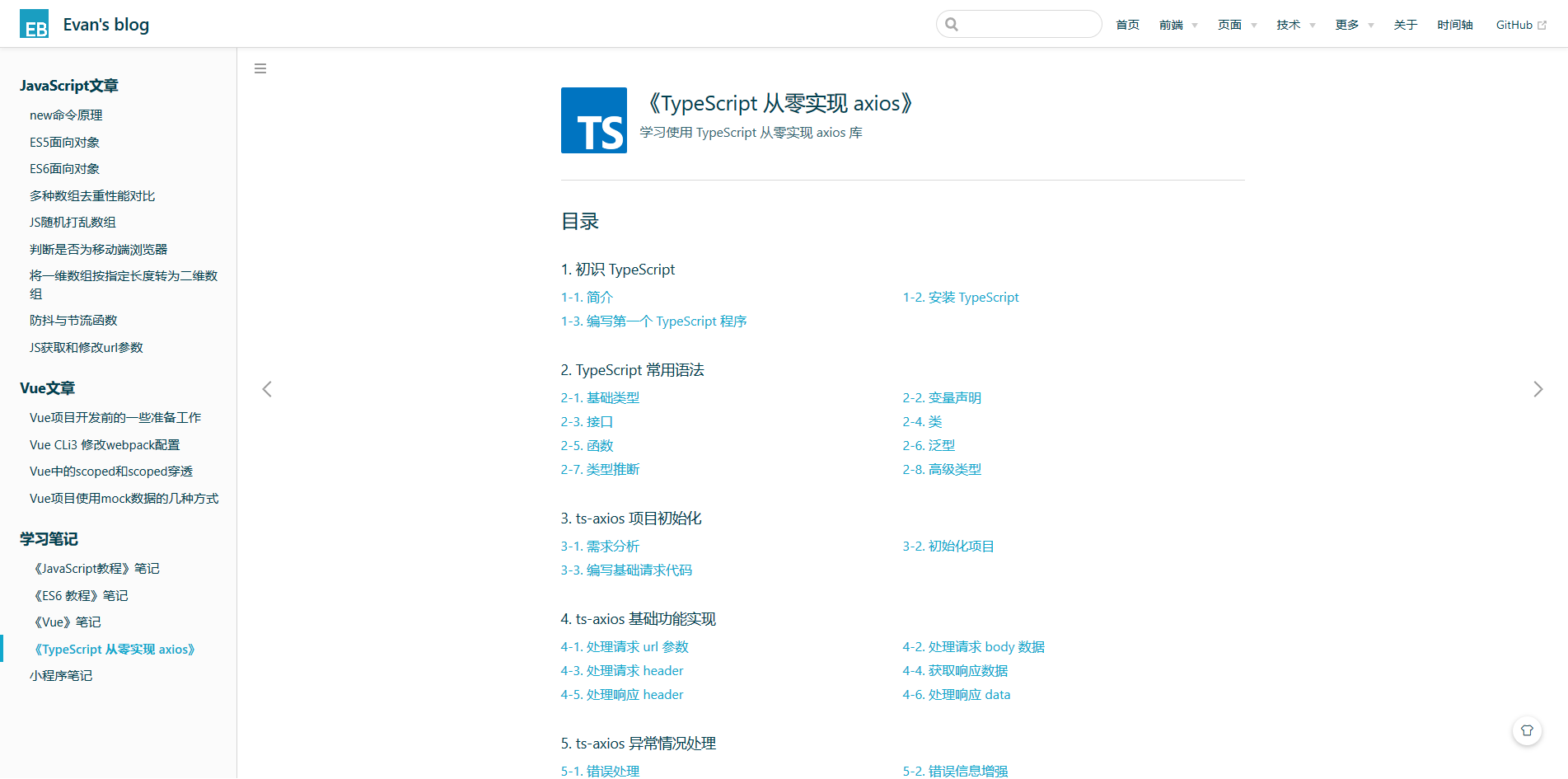Open chapter link 2-3. 接口
Viewport: 1568px width, 779px height.
pos(587,422)
